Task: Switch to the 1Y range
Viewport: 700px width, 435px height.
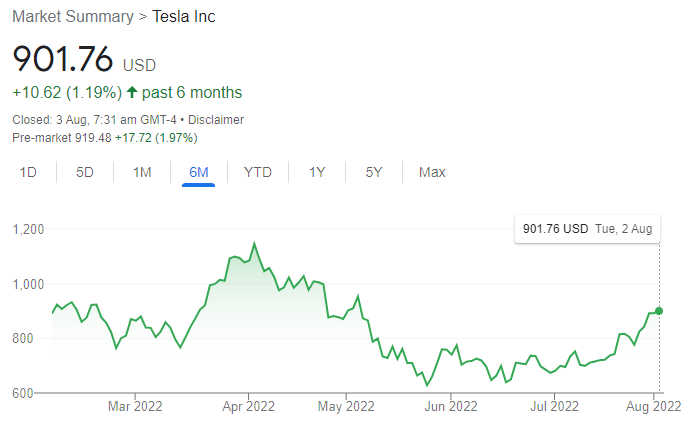Action: pos(317,172)
